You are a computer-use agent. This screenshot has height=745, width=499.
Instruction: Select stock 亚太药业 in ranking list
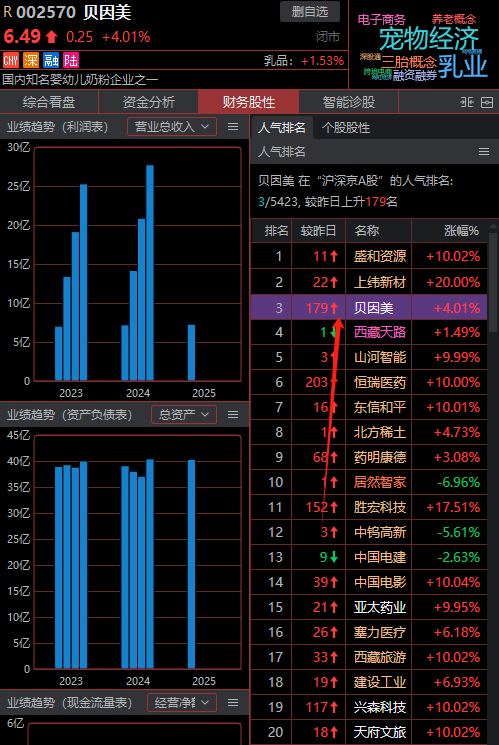[x=380, y=607]
